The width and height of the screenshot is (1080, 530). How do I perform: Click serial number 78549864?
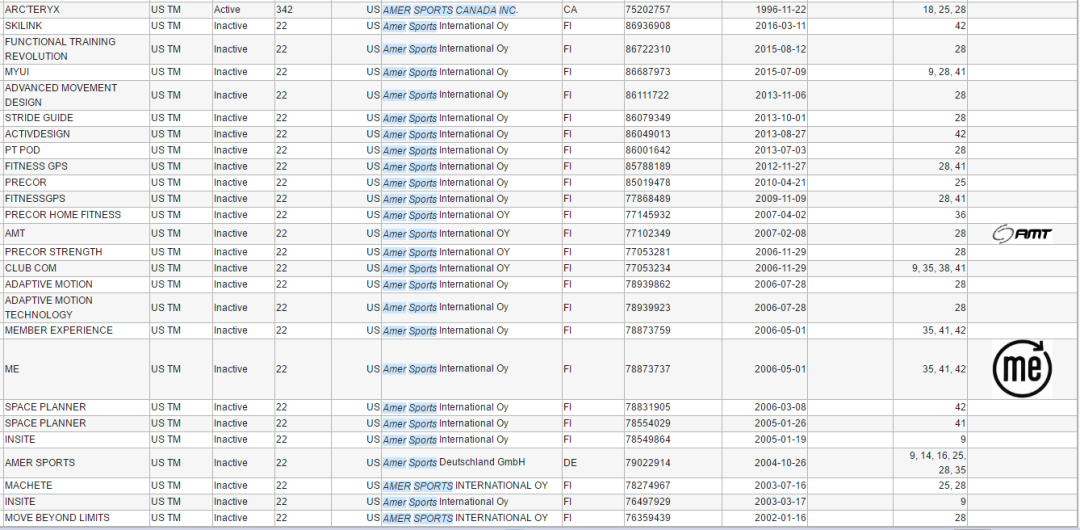[x=647, y=440]
